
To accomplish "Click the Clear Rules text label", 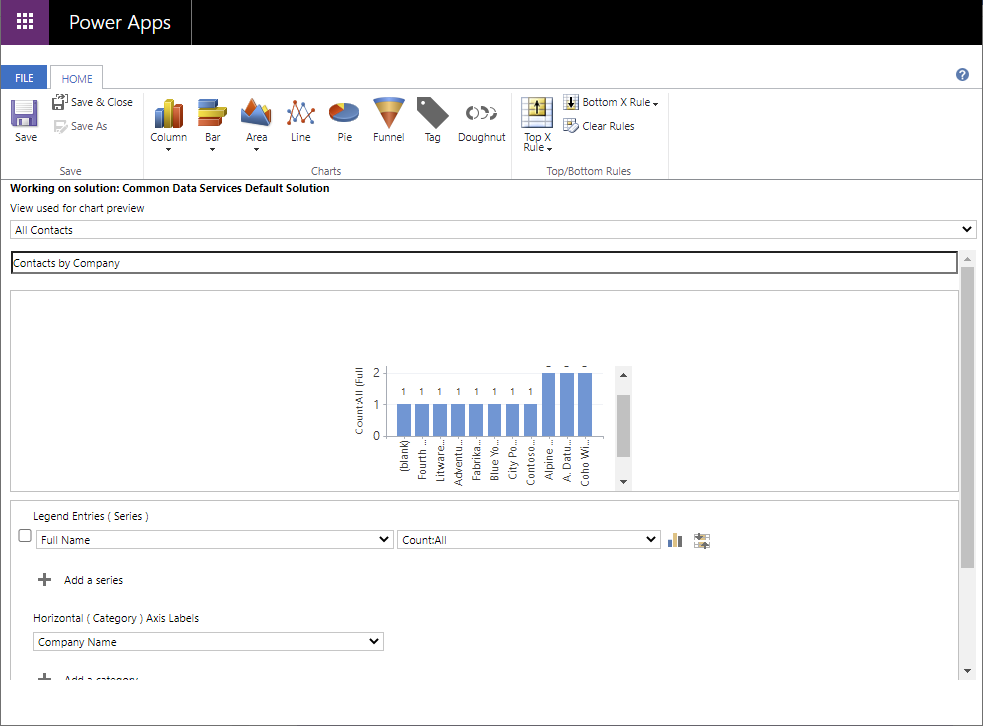I will click(x=608, y=126).
